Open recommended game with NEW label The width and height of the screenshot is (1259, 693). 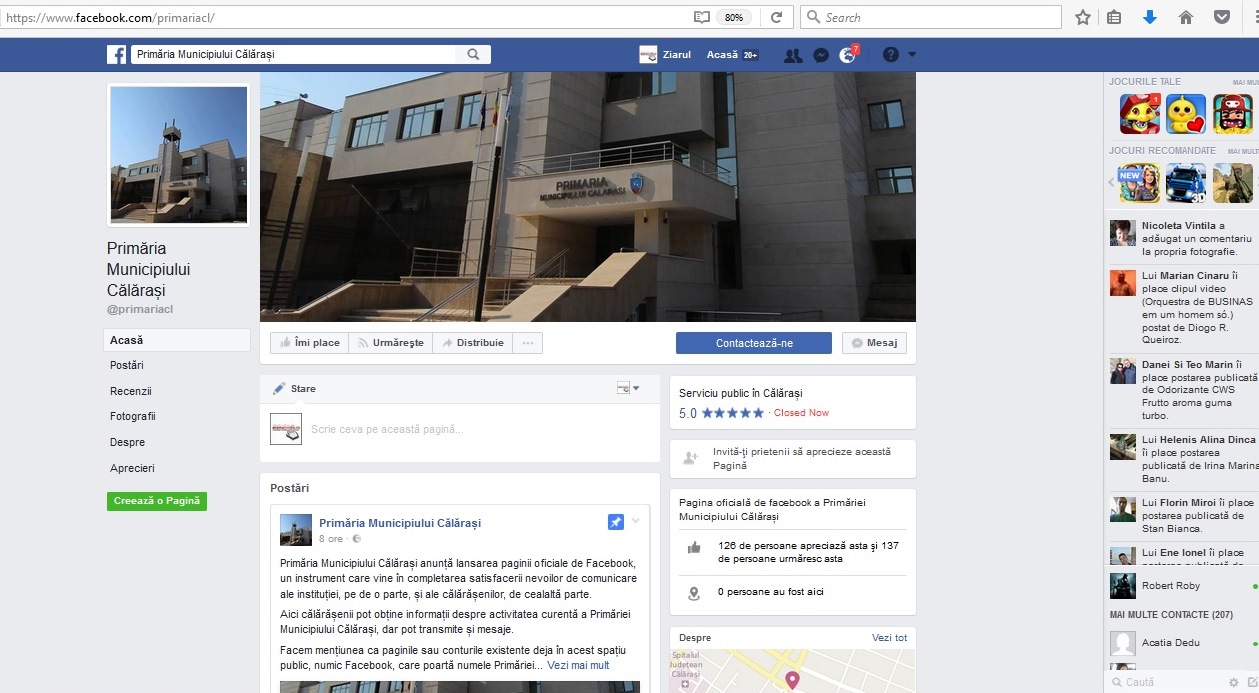point(1139,183)
